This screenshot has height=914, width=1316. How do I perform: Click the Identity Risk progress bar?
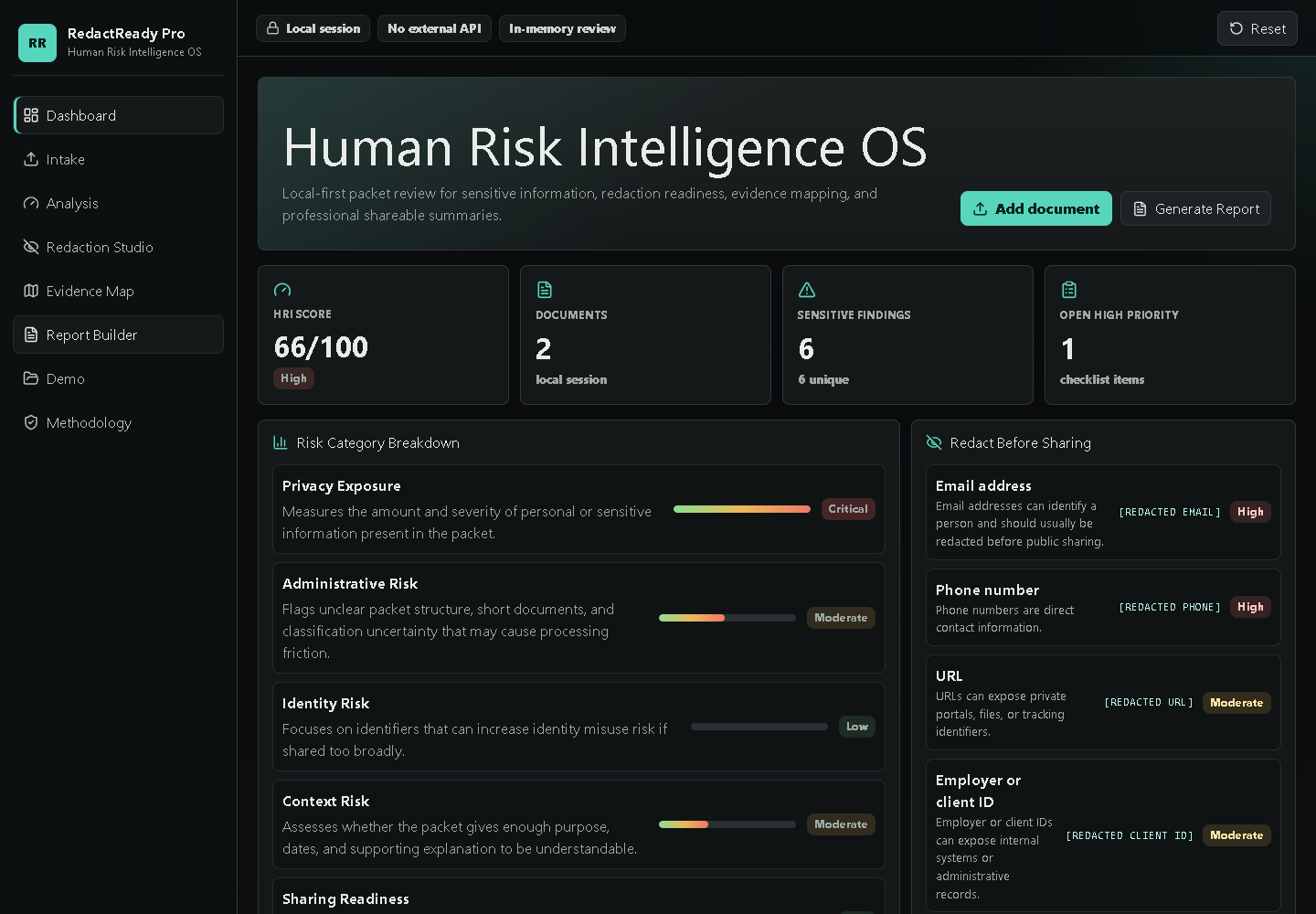pos(759,727)
